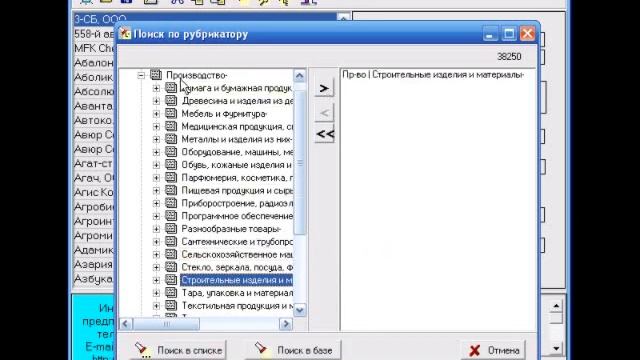
Task: Add selected rubric with > button
Action: pos(324,88)
